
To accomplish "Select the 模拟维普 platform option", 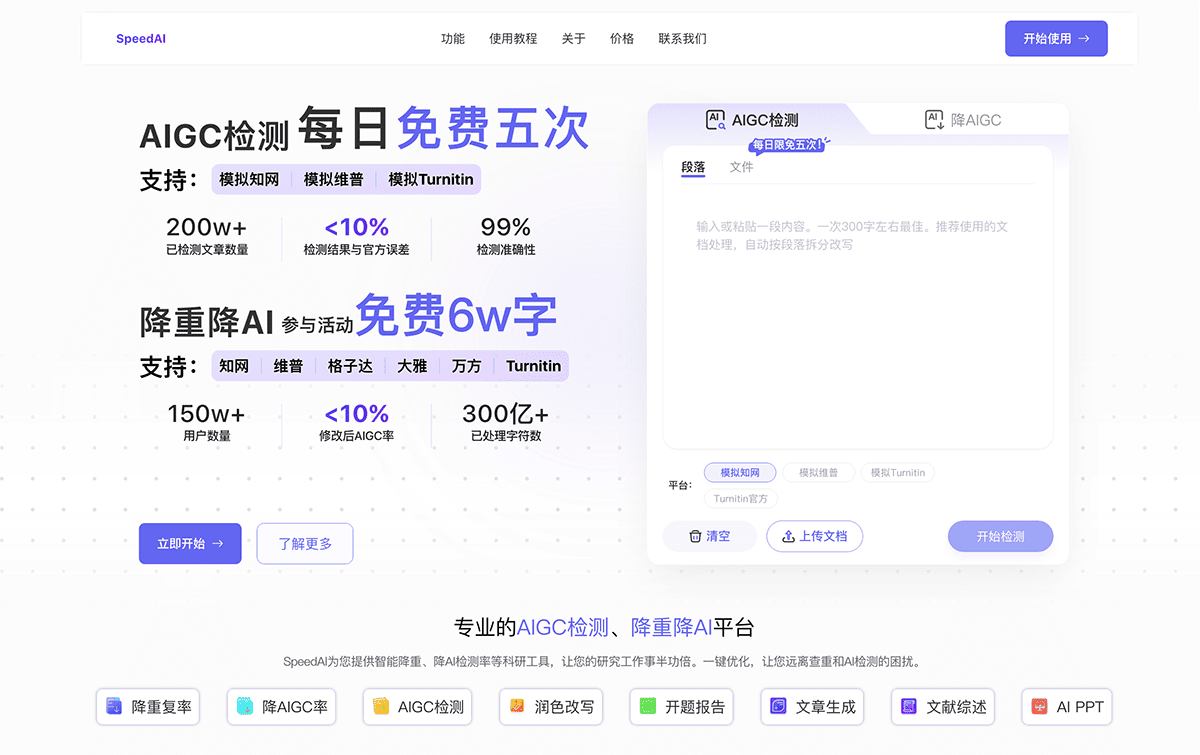I will click(x=818, y=473).
